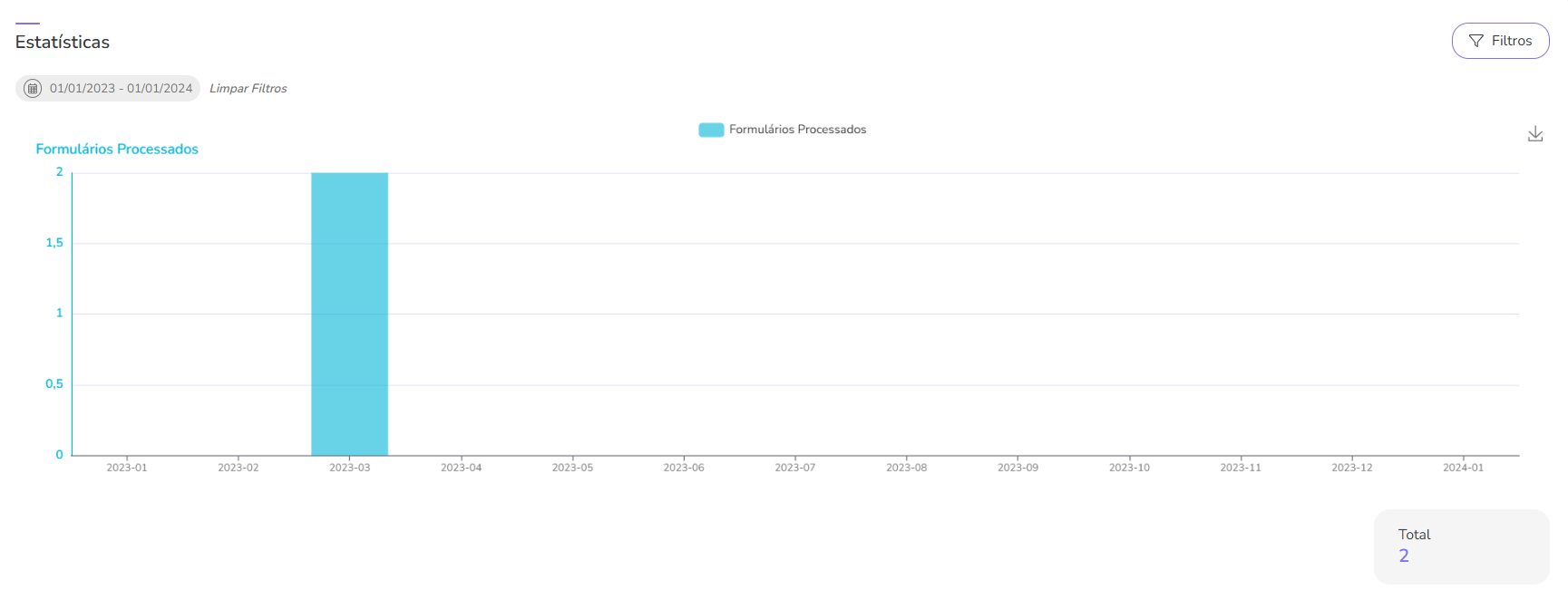Viewport: 1568px width, 590px height.
Task: Click the chart download icon
Action: click(x=1534, y=134)
